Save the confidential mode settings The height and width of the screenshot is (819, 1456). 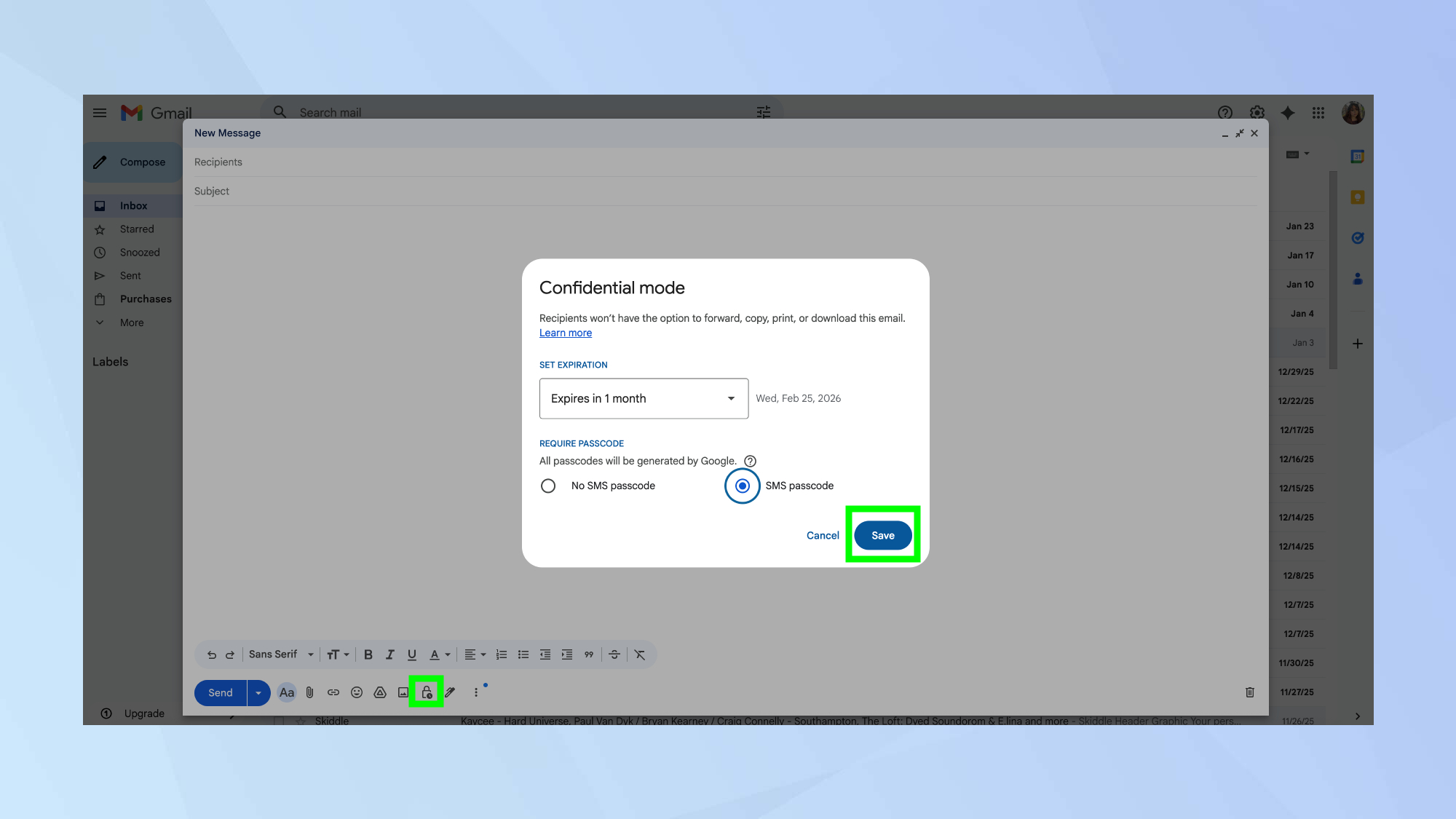click(x=882, y=535)
